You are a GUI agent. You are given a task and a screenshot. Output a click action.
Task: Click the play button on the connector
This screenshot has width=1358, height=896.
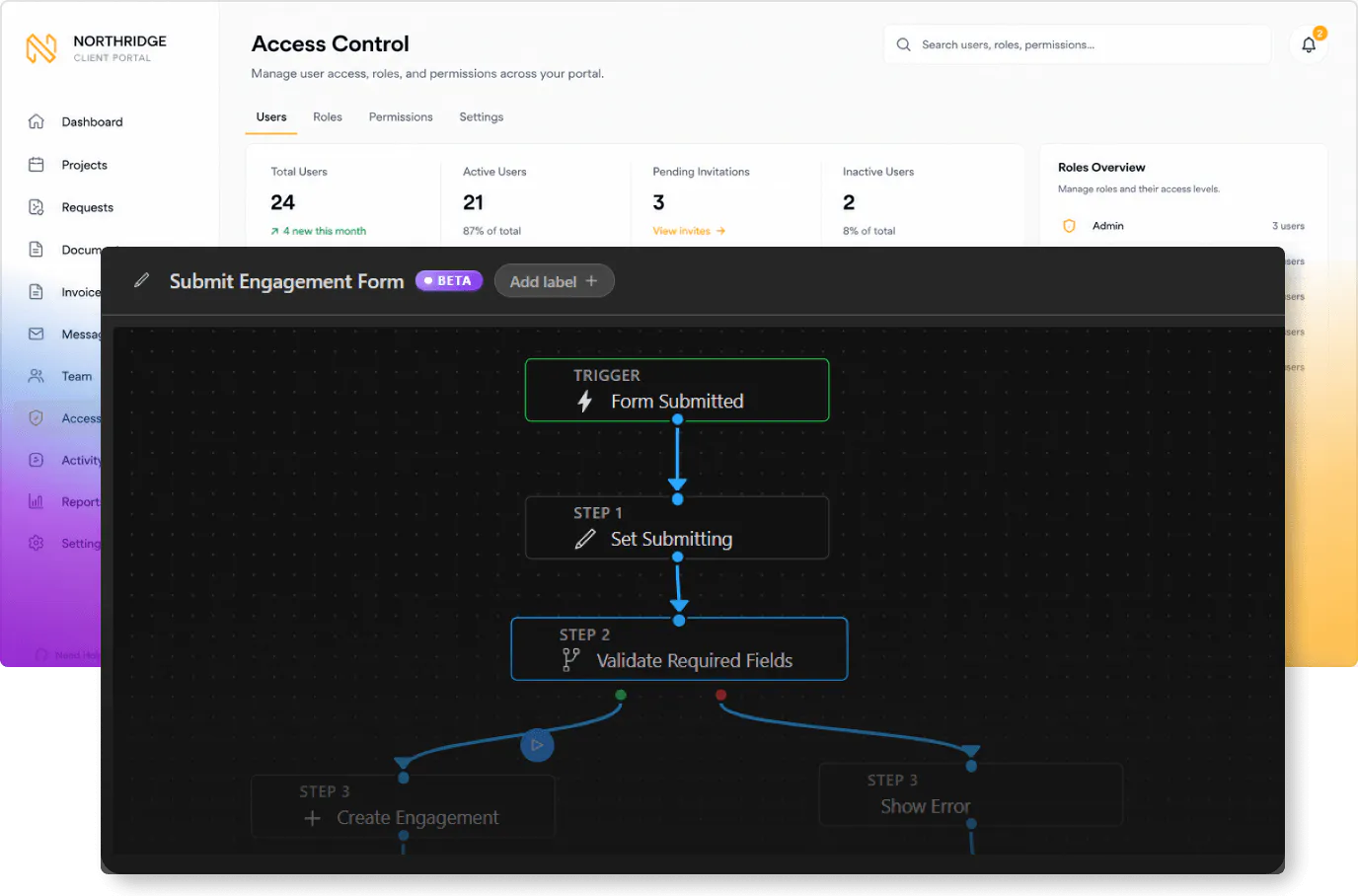[x=537, y=745]
